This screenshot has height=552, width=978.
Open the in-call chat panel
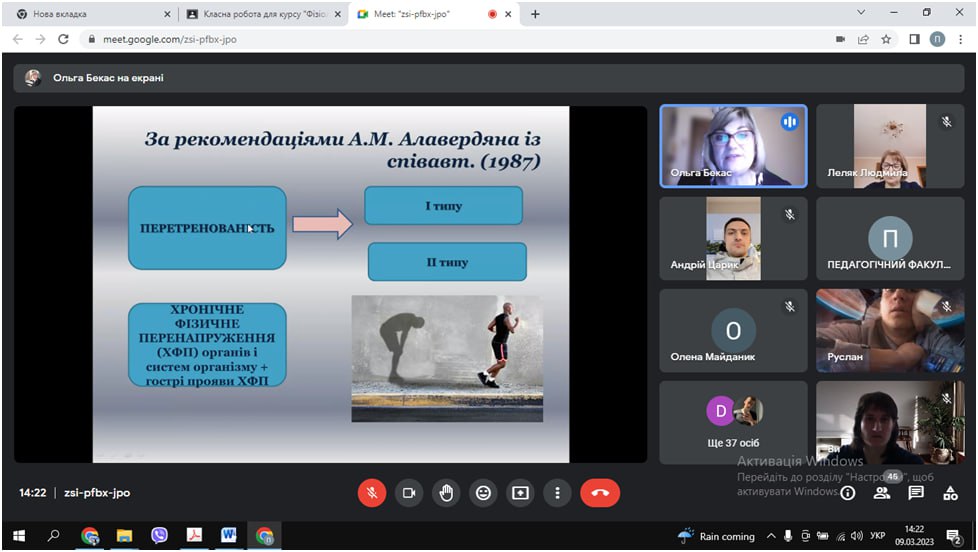(916, 493)
